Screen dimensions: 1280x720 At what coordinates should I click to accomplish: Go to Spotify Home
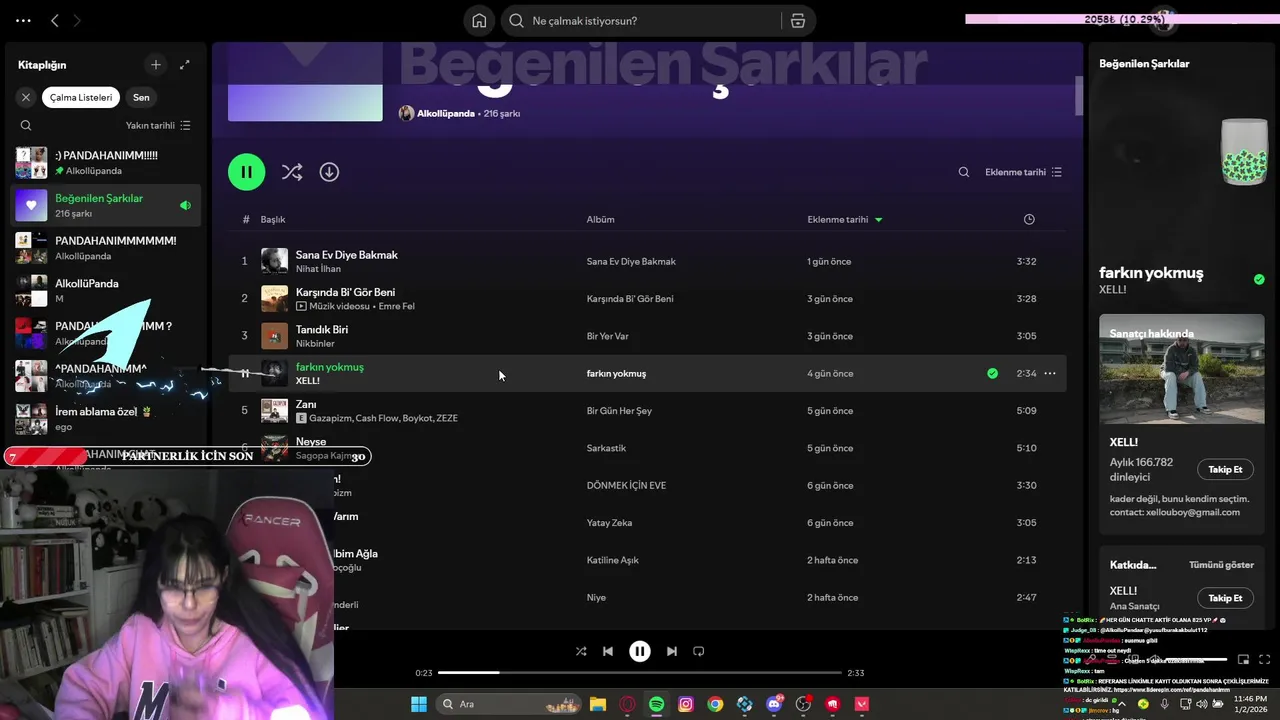click(x=479, y=21)
